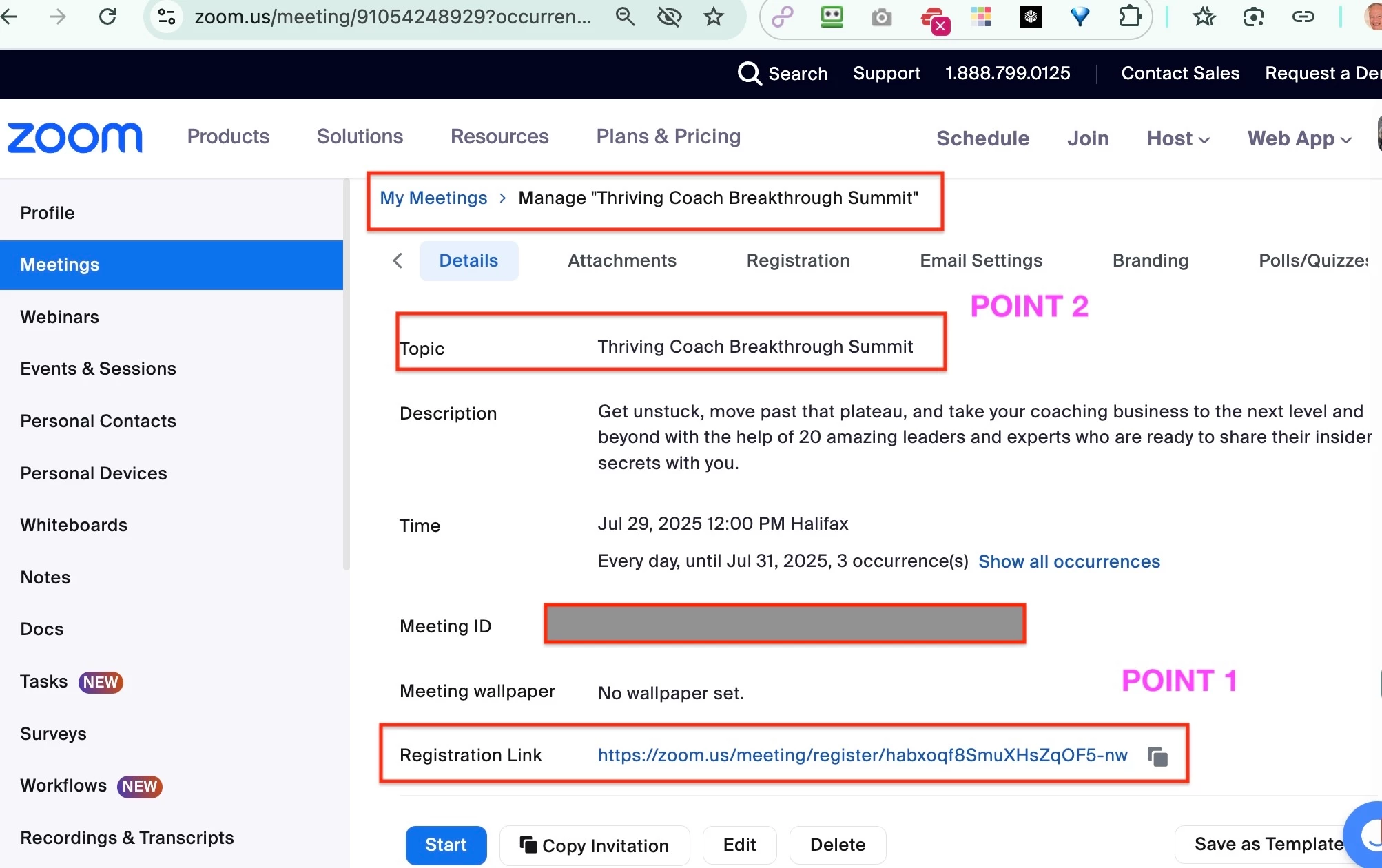Click the Copy Invitation button
This screenshot has height=868, width=1382.
coord(595,845)
